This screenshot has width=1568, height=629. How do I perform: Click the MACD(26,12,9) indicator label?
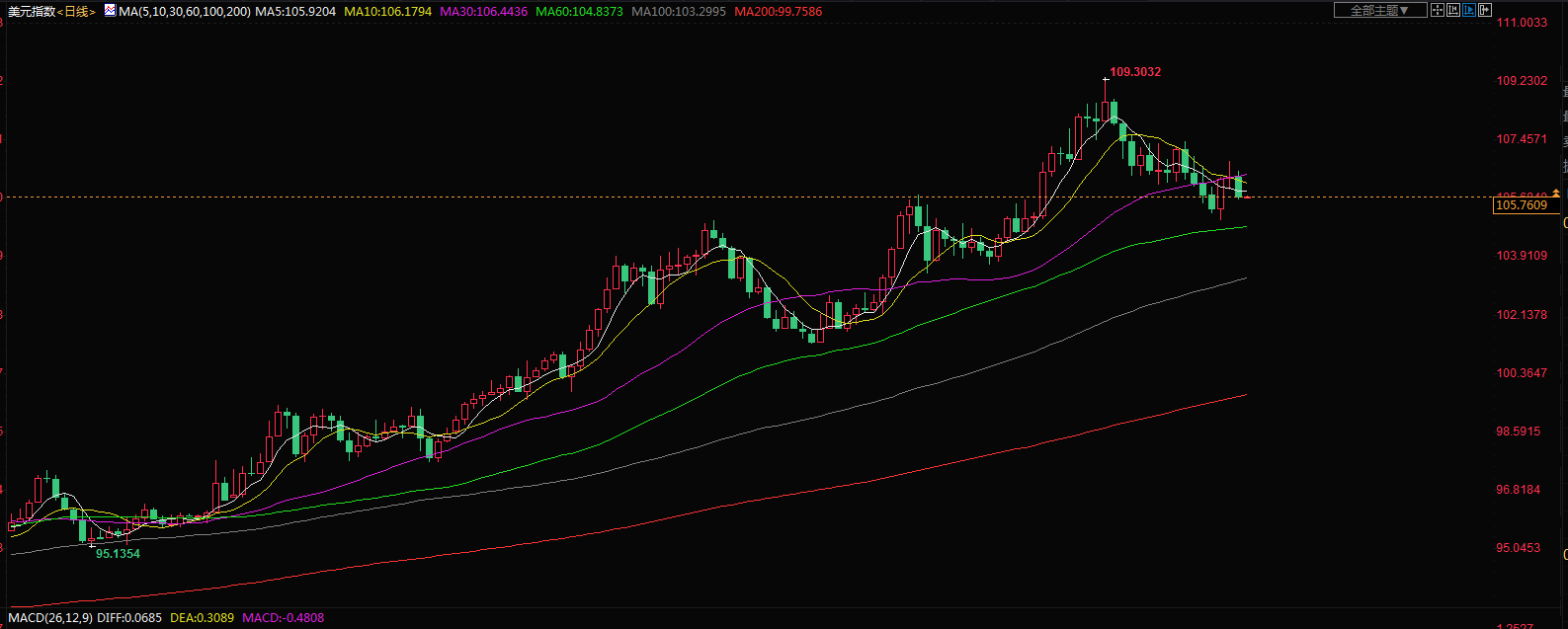(49, 618)
